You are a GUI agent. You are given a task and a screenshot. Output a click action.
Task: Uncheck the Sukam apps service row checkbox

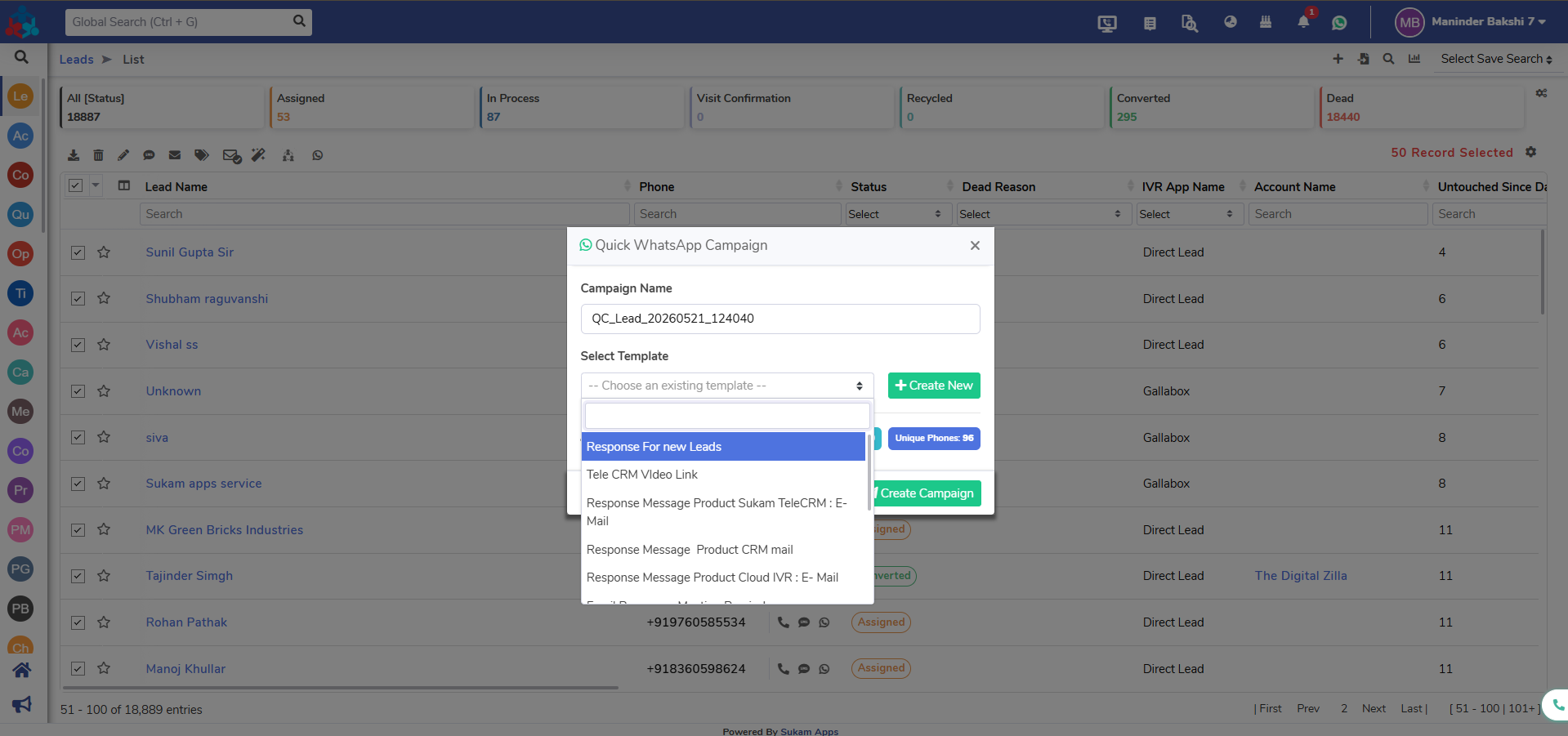click(x=78, y=484)
